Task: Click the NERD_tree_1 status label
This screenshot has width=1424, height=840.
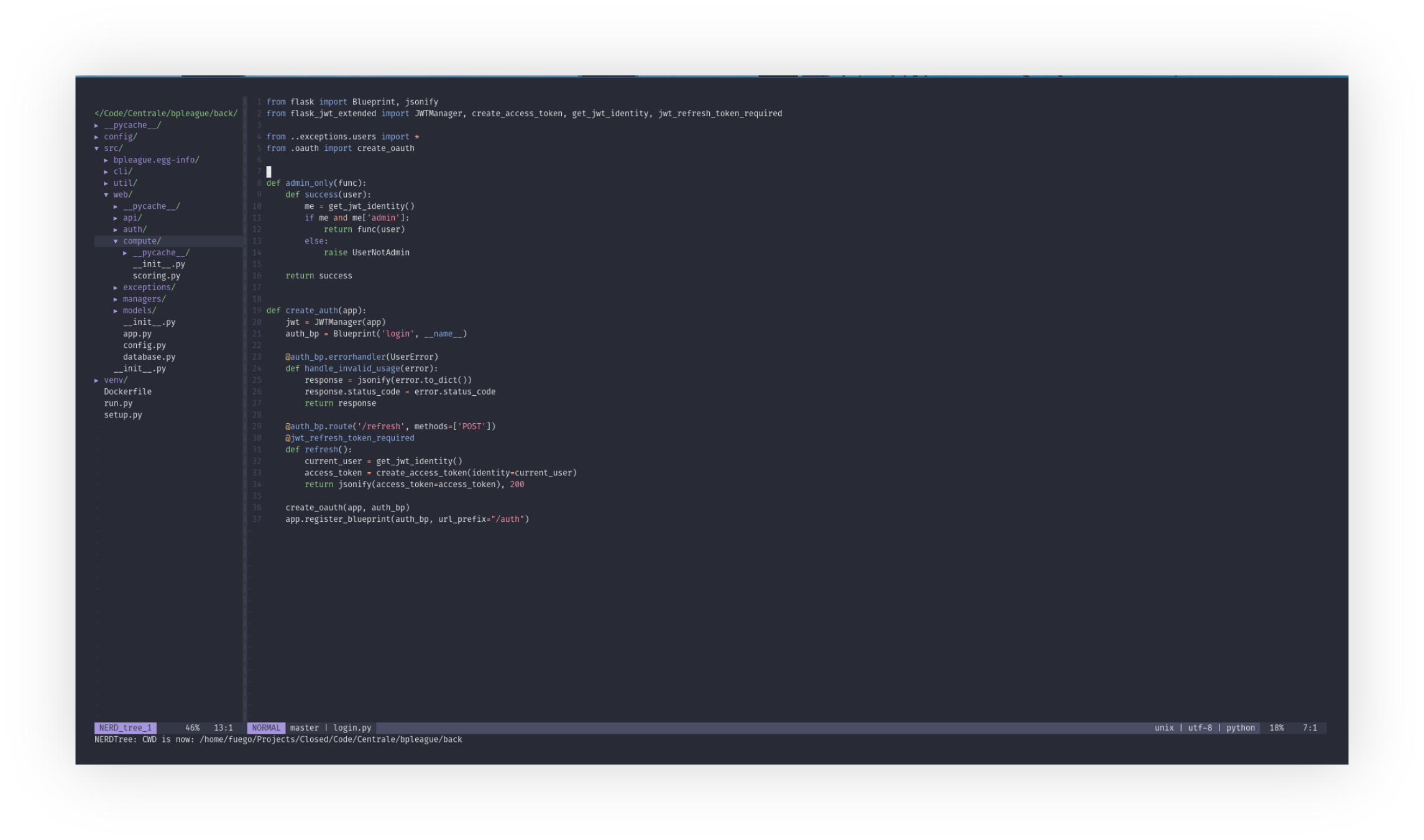Action: [125, 728]
